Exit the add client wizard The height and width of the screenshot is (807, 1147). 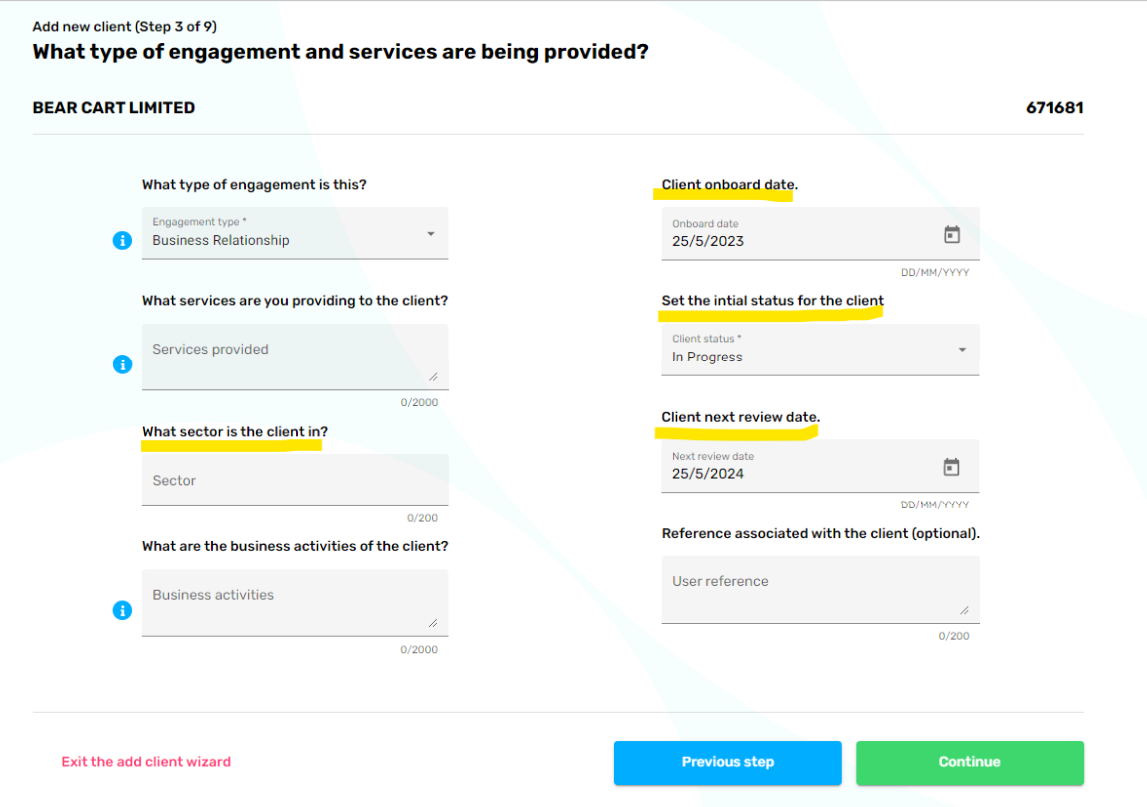(x=146, y=762)
